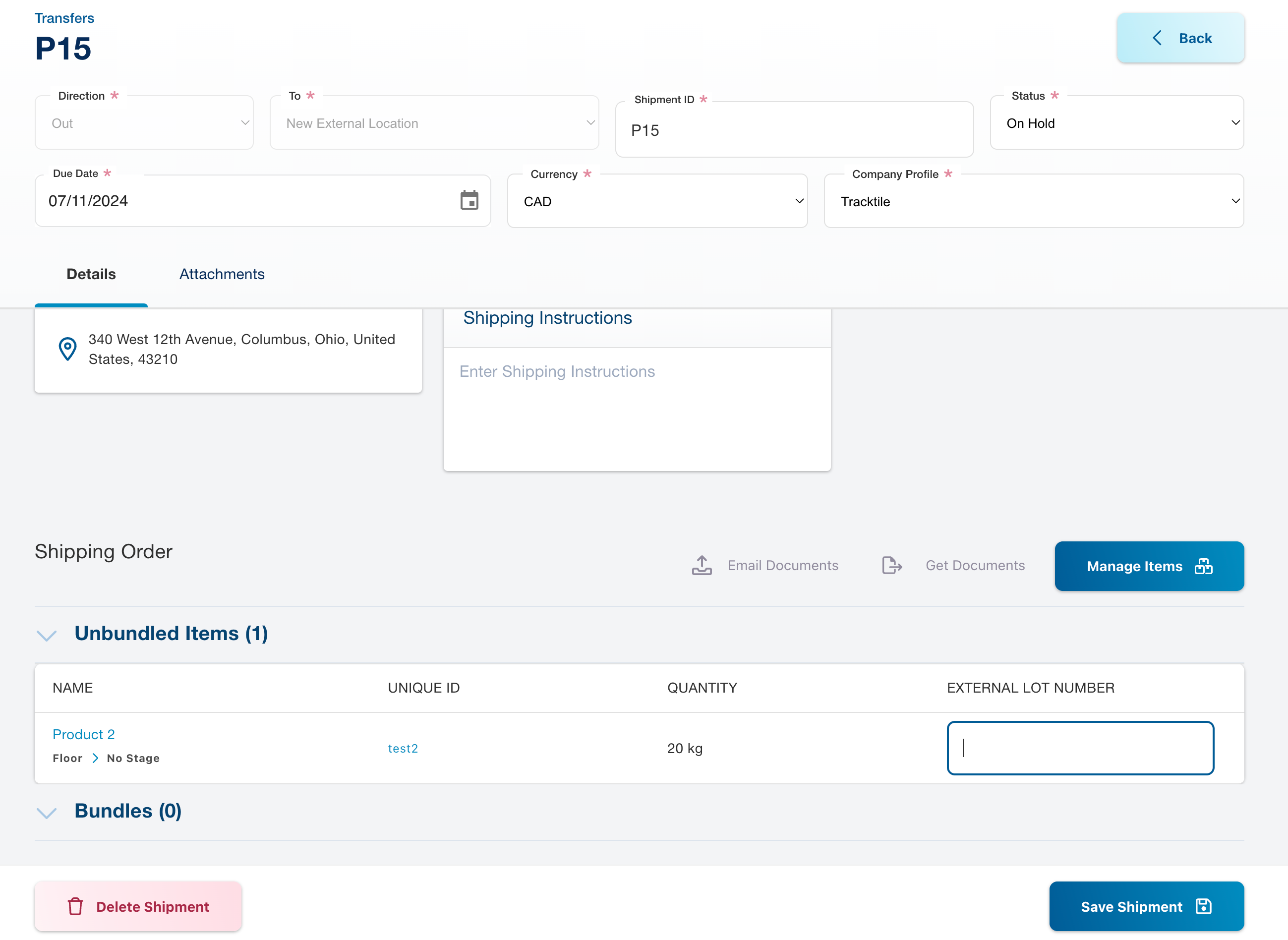Open the test2 unique ID link
1288x940 pixels.
click(403, 748)
